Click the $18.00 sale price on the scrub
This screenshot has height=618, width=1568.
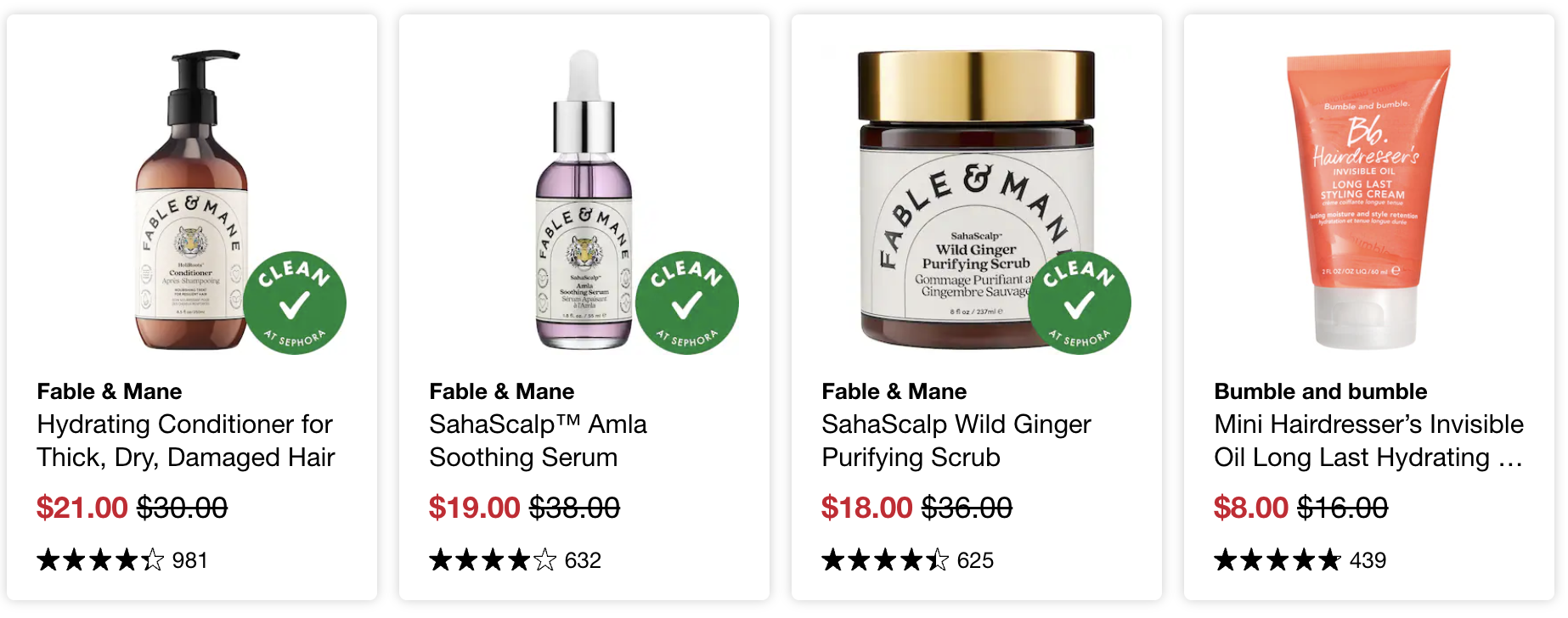(866, 508)
